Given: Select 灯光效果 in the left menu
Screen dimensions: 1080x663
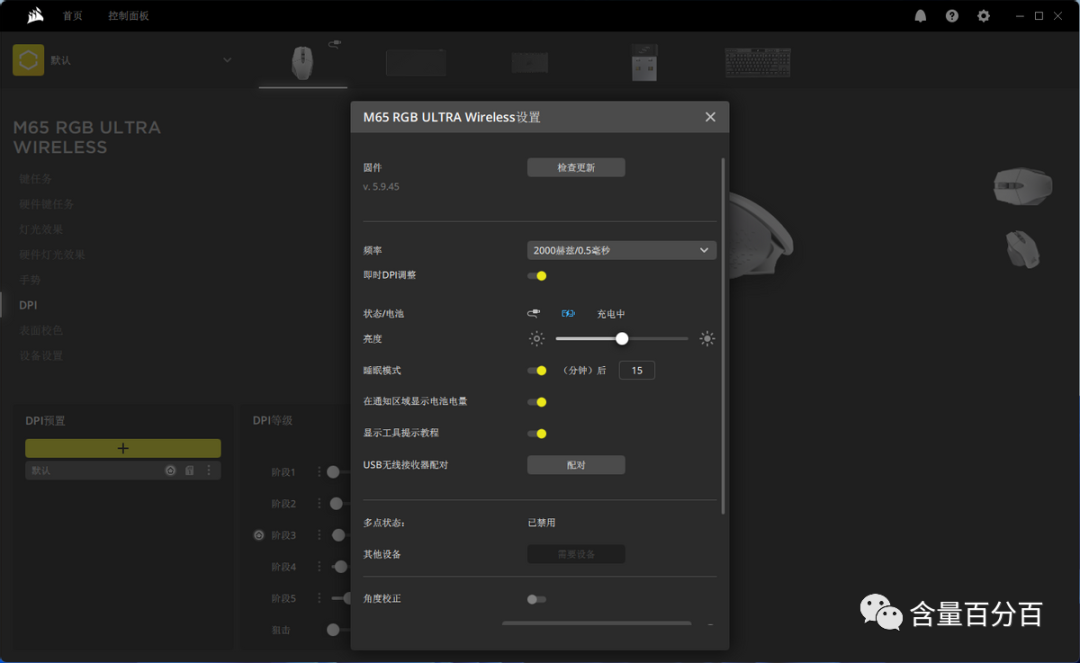Looking at the screenshot, I should 41,229.
